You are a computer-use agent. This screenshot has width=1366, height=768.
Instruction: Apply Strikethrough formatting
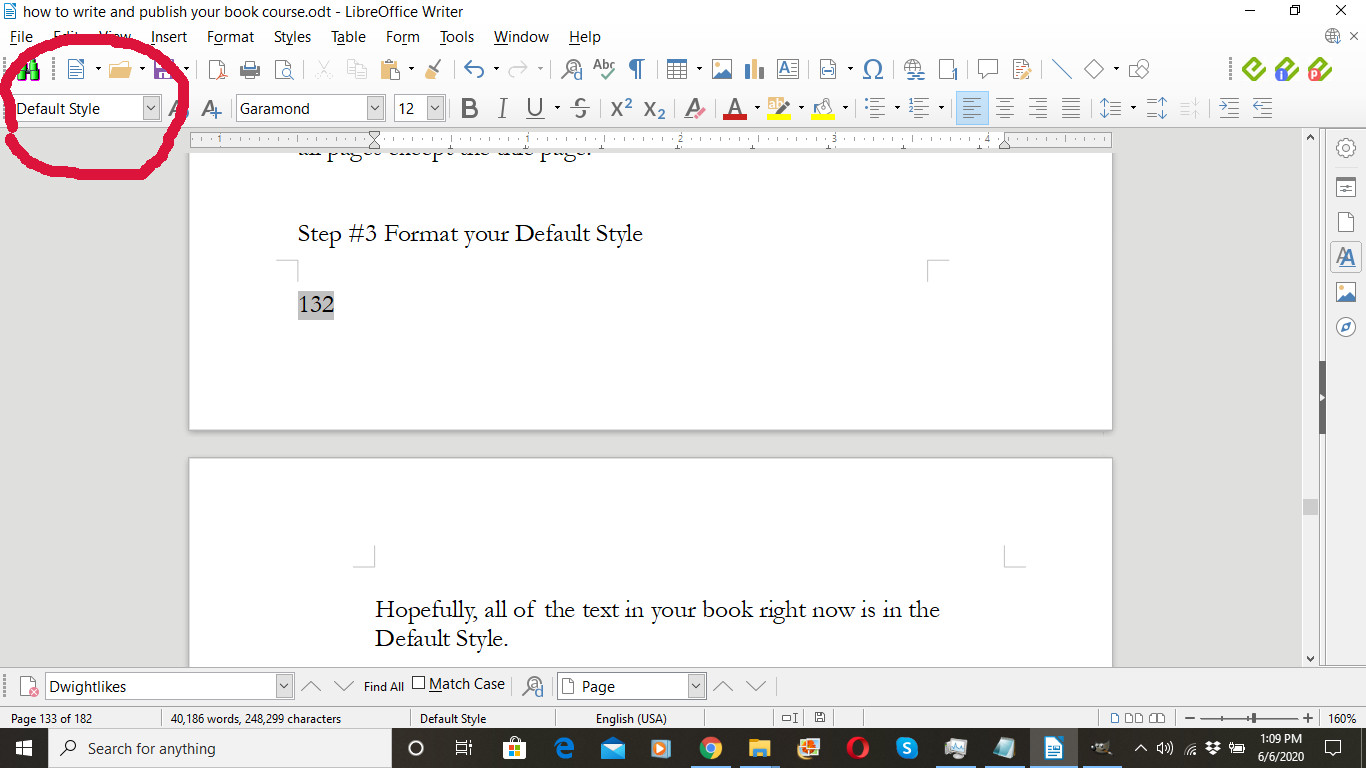click(579, 109)
